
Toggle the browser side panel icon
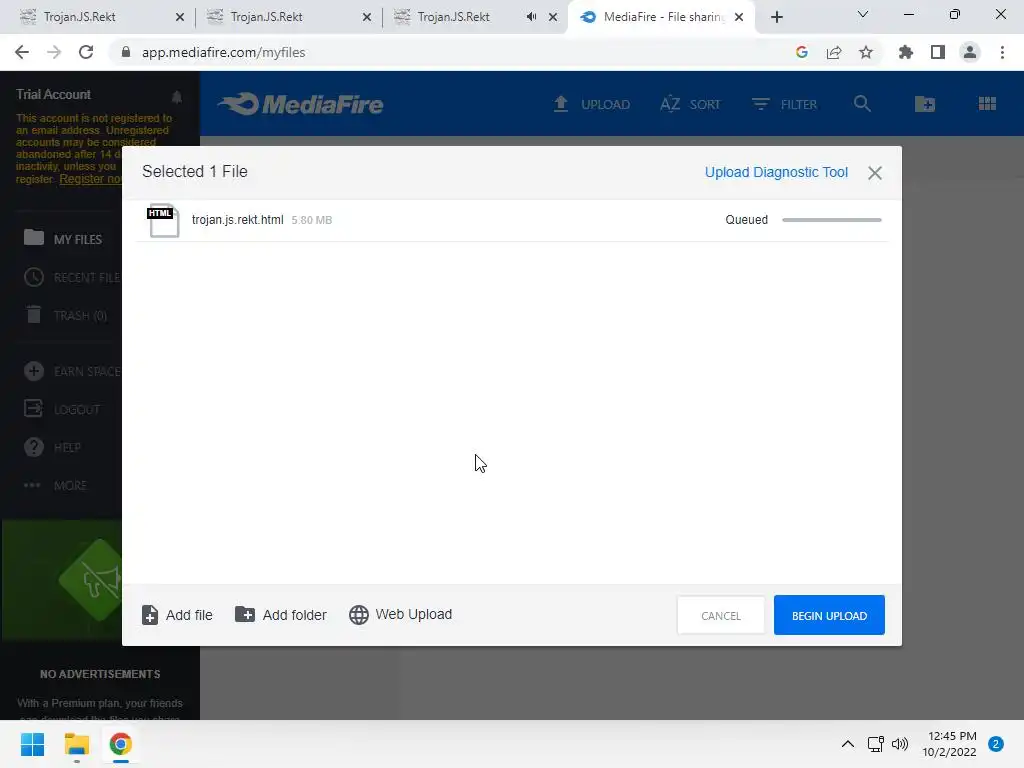pyautogui.click(x=938, y=52)
